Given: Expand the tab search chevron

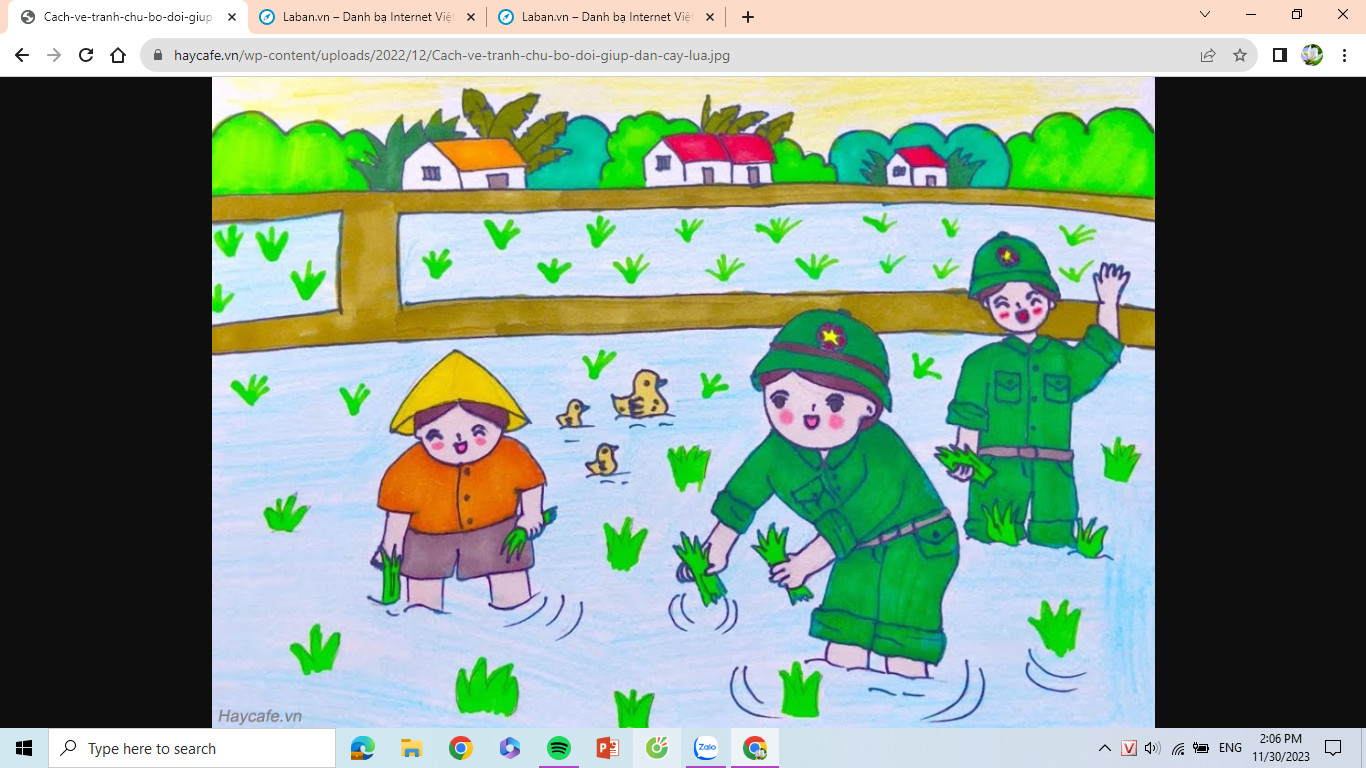Looking at the screenshot, I should 1205,15.
